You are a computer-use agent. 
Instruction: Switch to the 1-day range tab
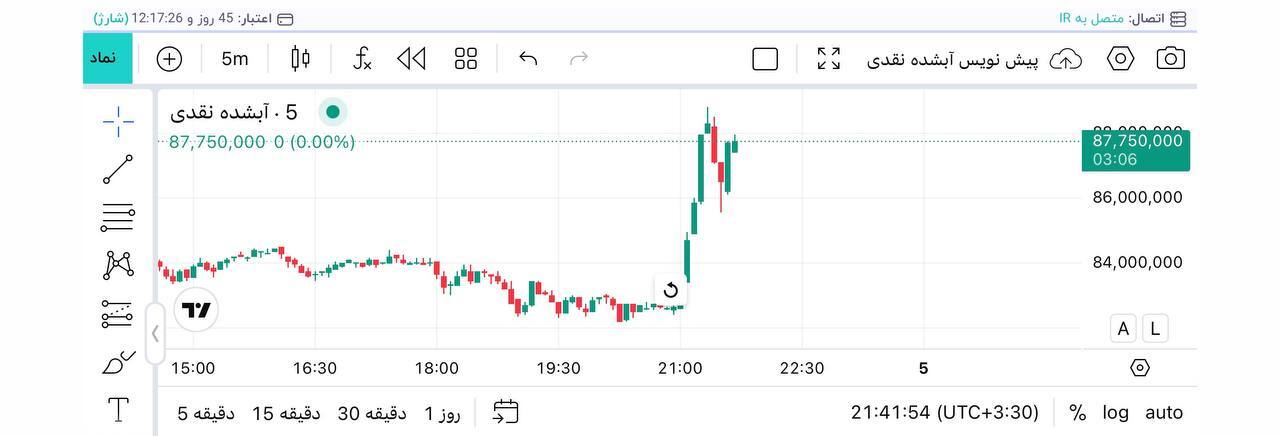click(441, 412)
